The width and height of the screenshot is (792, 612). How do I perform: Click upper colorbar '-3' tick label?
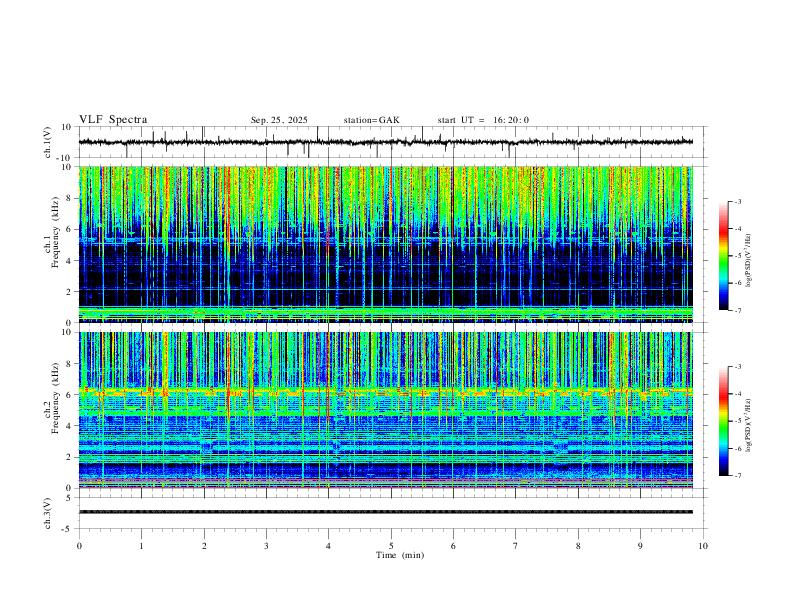click(737, 201)
